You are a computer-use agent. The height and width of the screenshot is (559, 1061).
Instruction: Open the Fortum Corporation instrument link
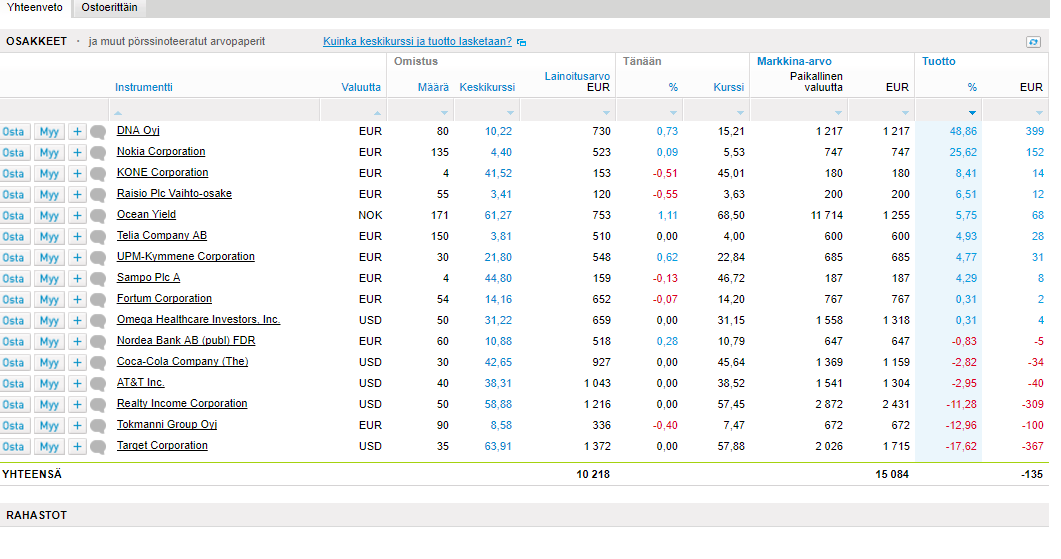tap(164, 298)
